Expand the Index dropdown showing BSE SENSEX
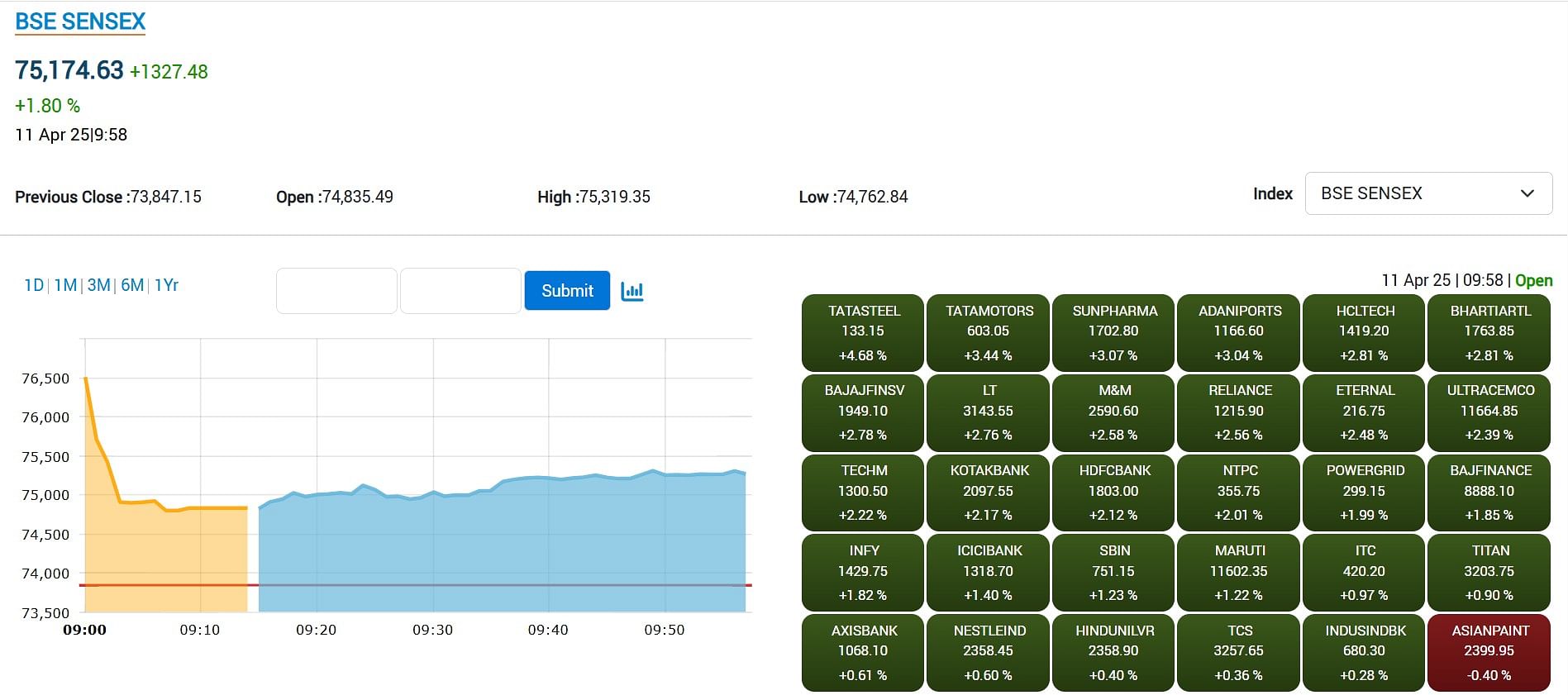 1428,193
